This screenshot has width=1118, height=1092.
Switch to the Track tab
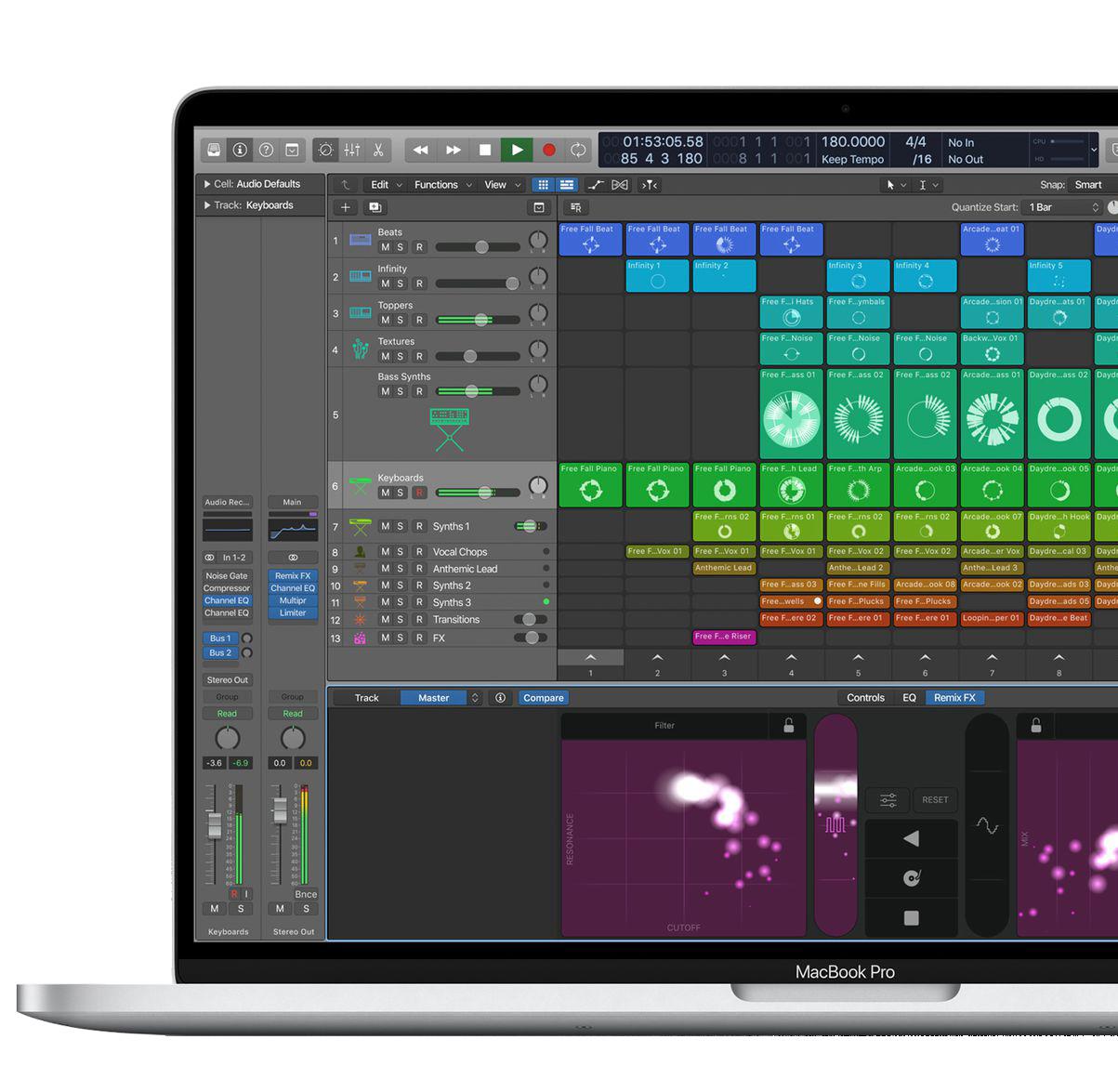367,698
